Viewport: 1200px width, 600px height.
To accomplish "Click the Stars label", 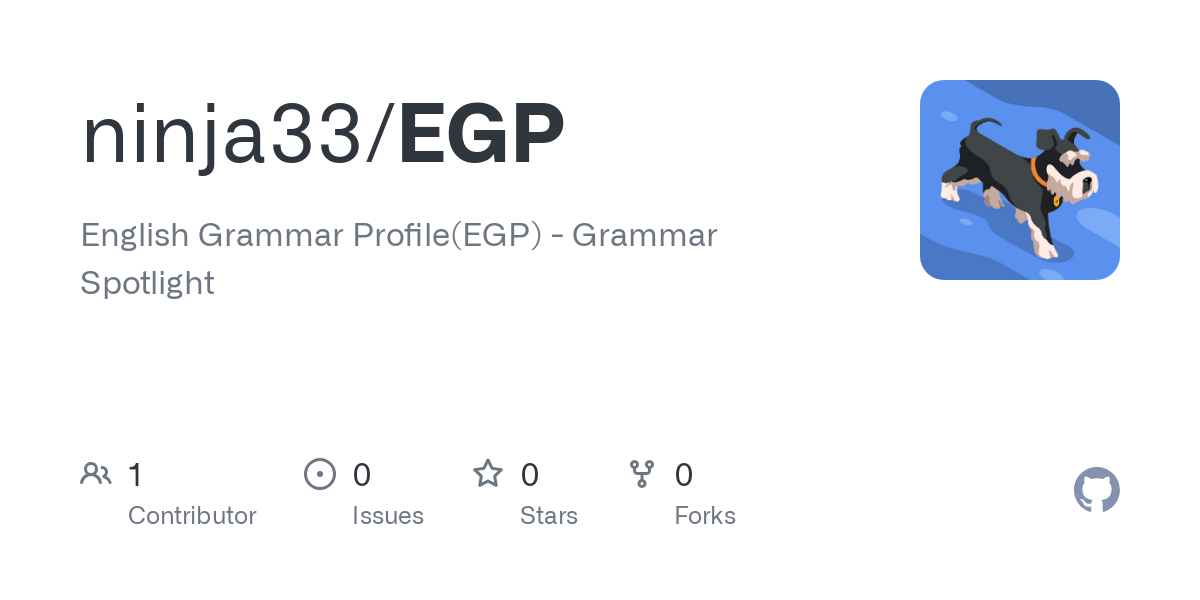I will coord(549,516).
